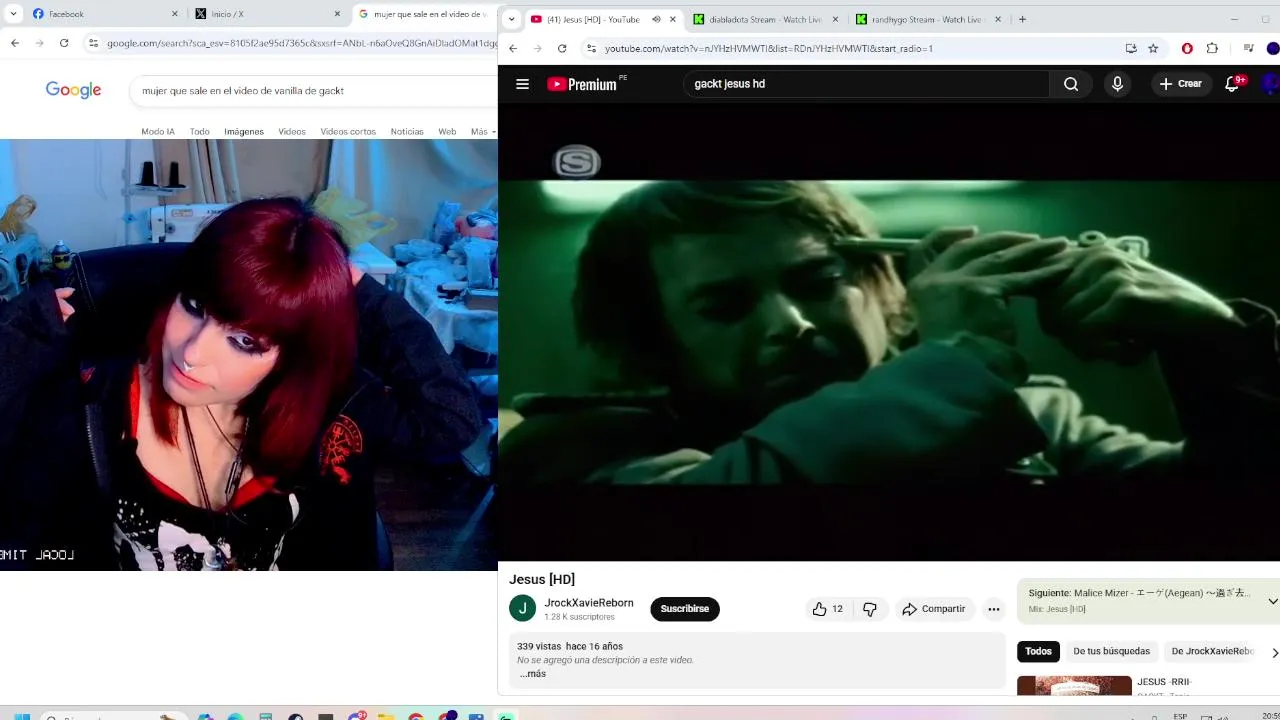
Task: Close the randhygo Stream tab
Action: 998,19
